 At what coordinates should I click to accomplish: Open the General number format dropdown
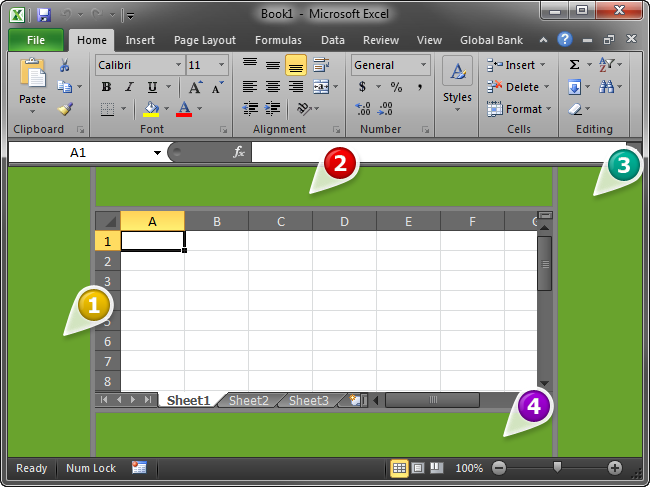click(x=423, y=65)
